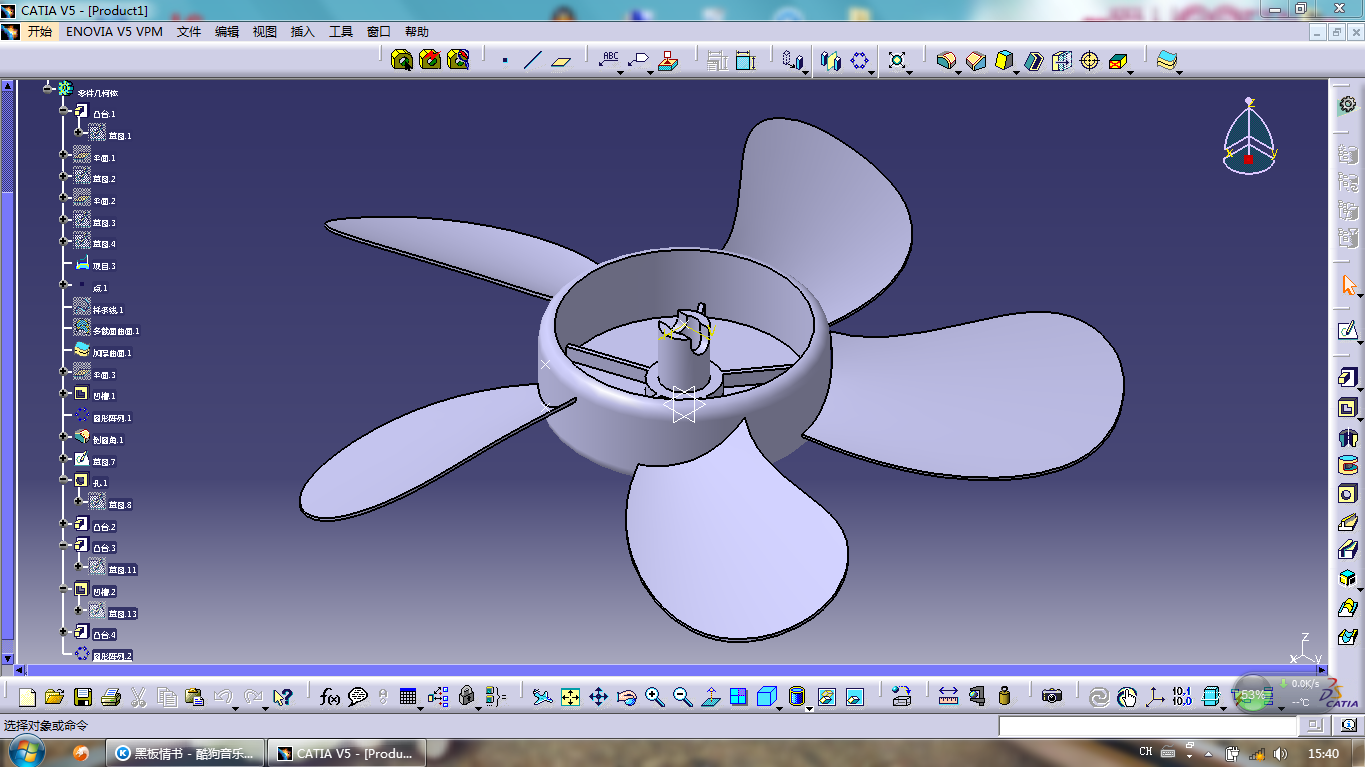Collapse the 孔.1 tree node

click(64, 481)
